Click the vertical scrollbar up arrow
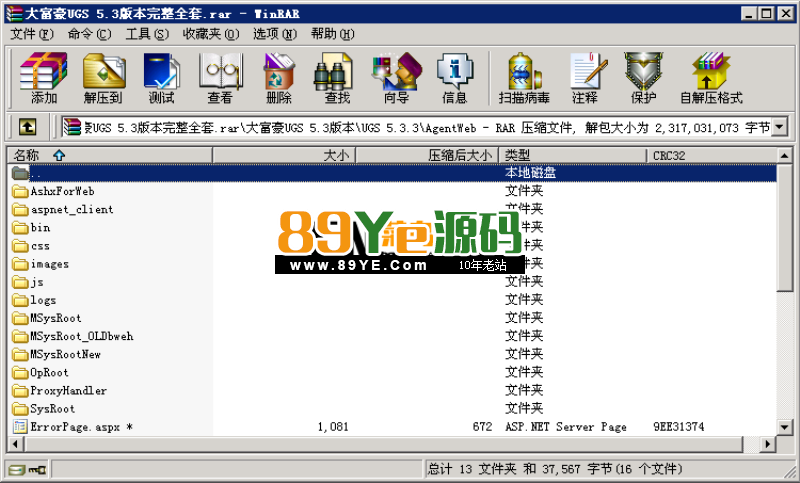 click(785, 155)
